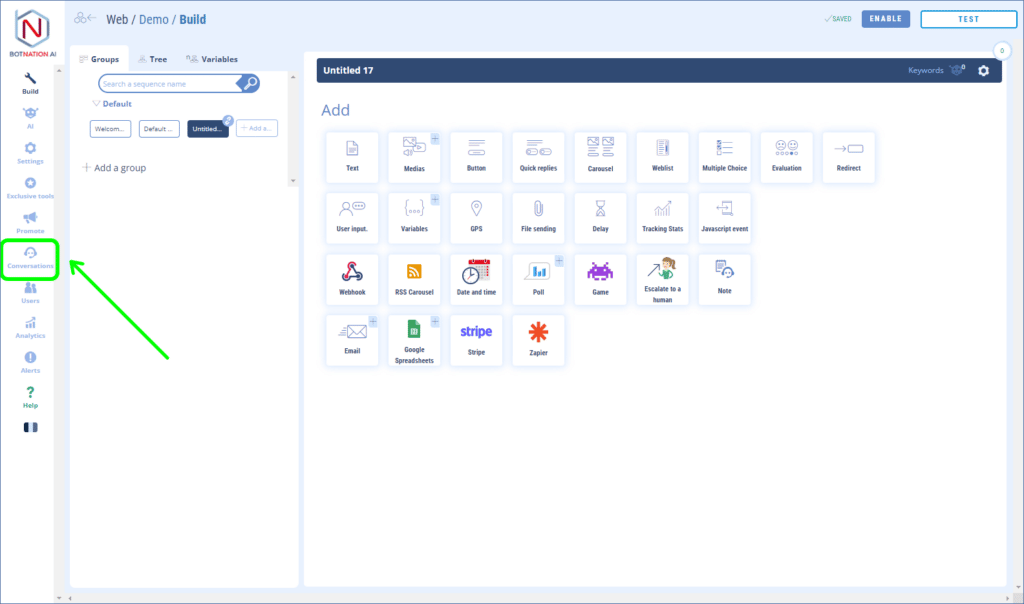Screen dimensions: 1024x604
Task: Open the Variables tab
Action: tap(212, 59)
